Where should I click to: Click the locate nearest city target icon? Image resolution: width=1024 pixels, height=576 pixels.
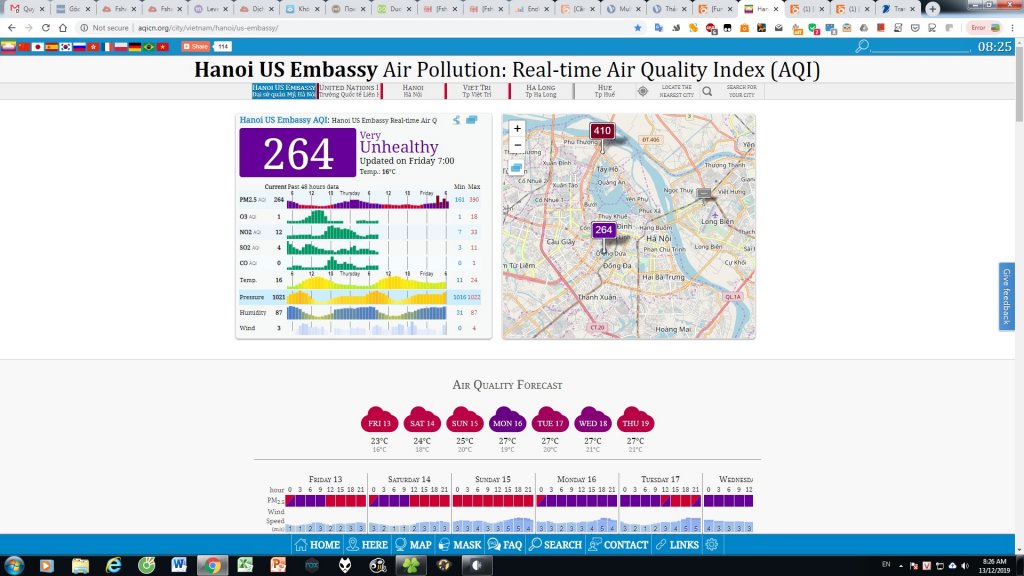[x=643, y=91]
